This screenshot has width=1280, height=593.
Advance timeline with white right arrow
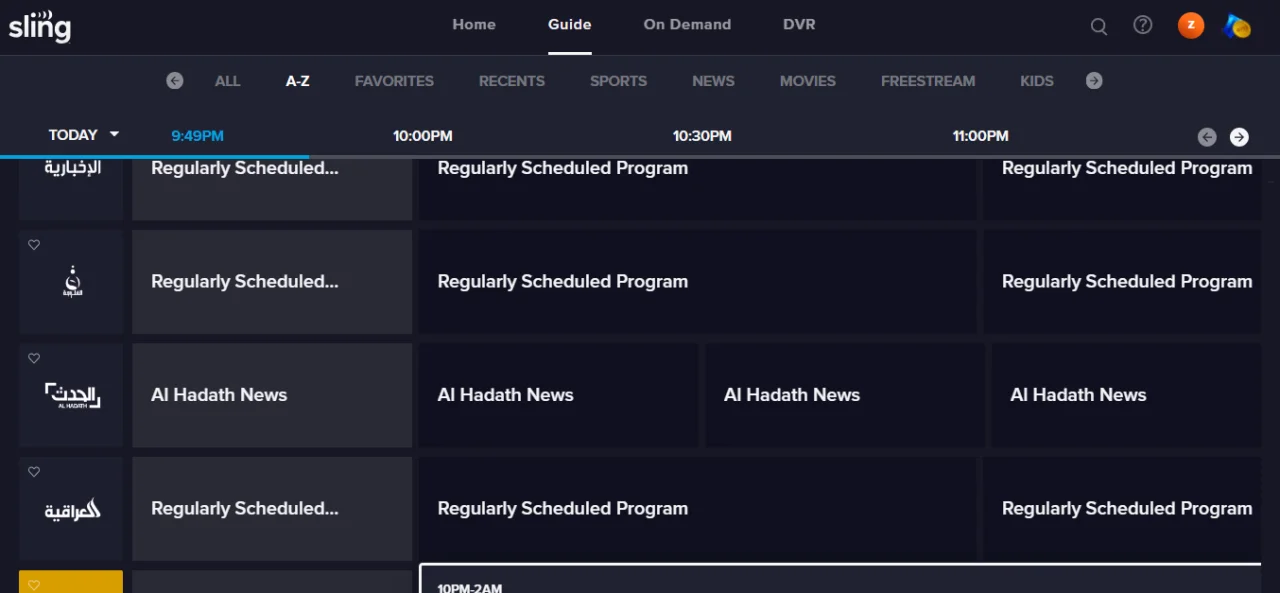pos(1239,137)
